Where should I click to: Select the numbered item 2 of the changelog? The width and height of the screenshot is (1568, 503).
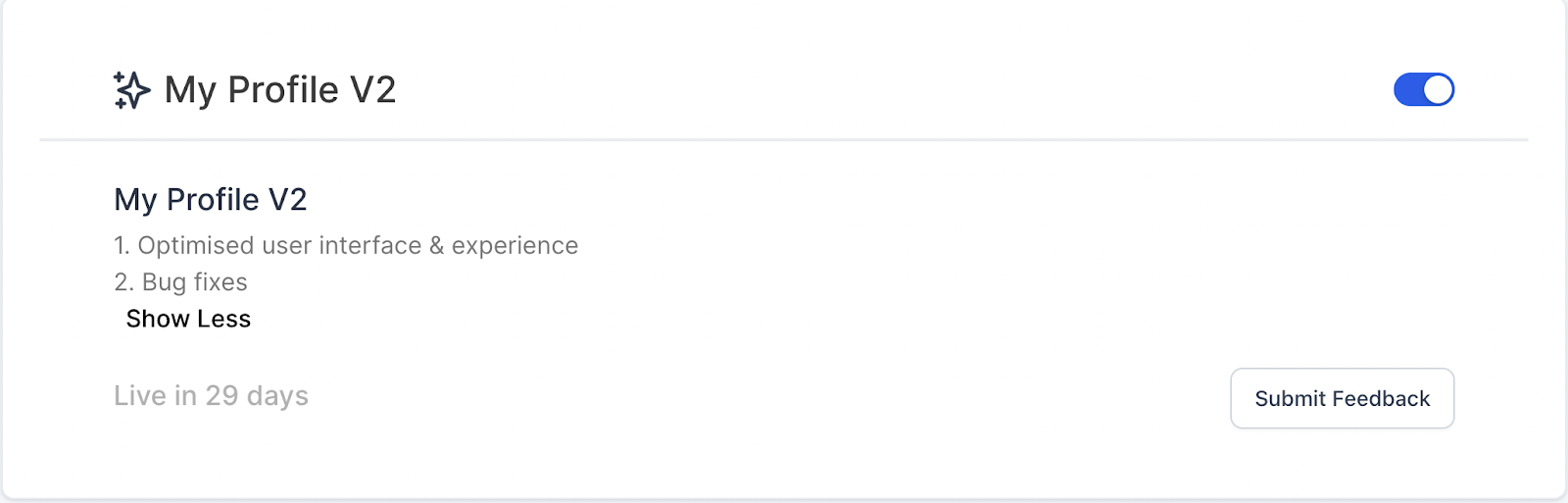coord(180,282)
